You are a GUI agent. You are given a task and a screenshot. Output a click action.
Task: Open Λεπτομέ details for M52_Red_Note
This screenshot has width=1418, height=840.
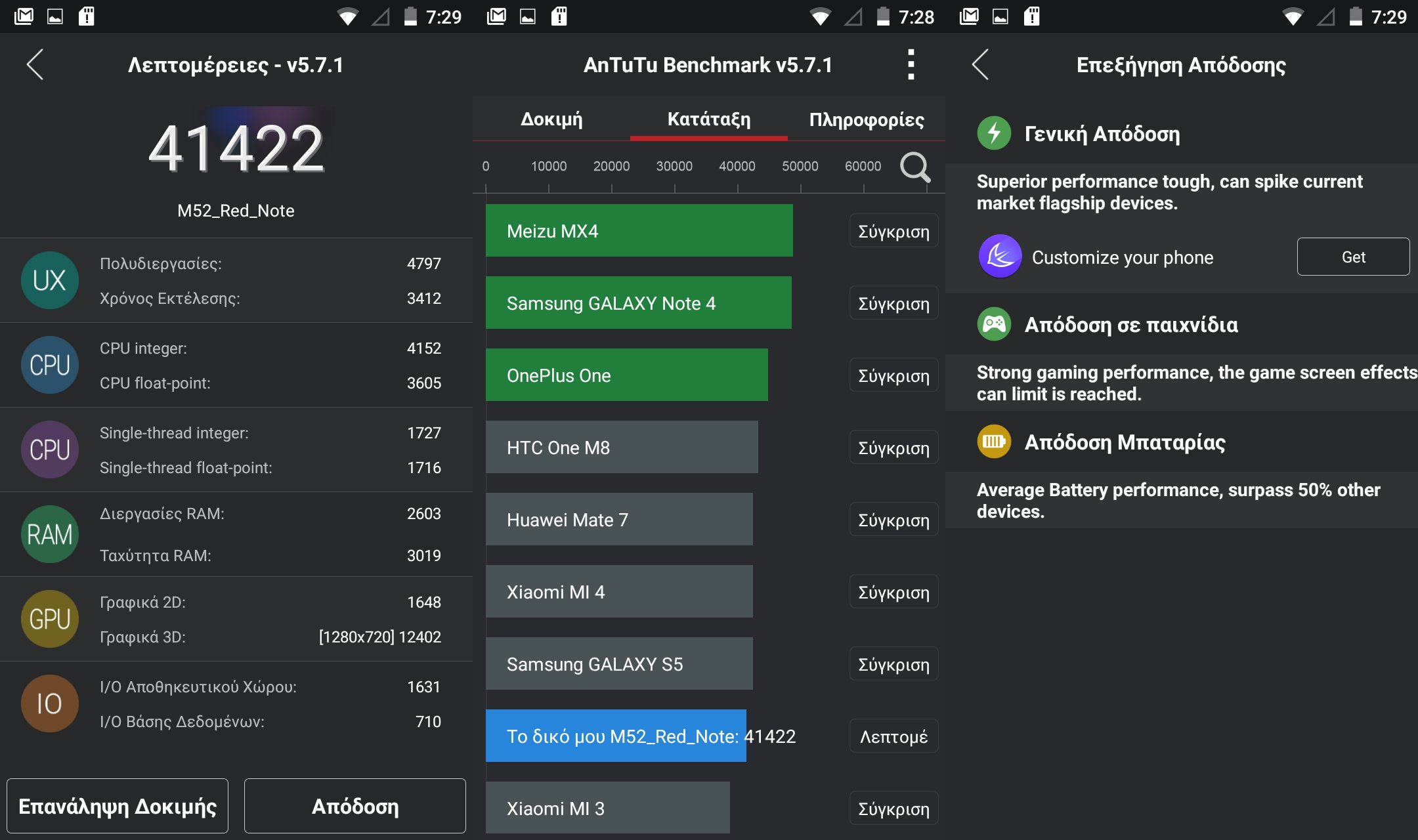click(x=893, y=736)
